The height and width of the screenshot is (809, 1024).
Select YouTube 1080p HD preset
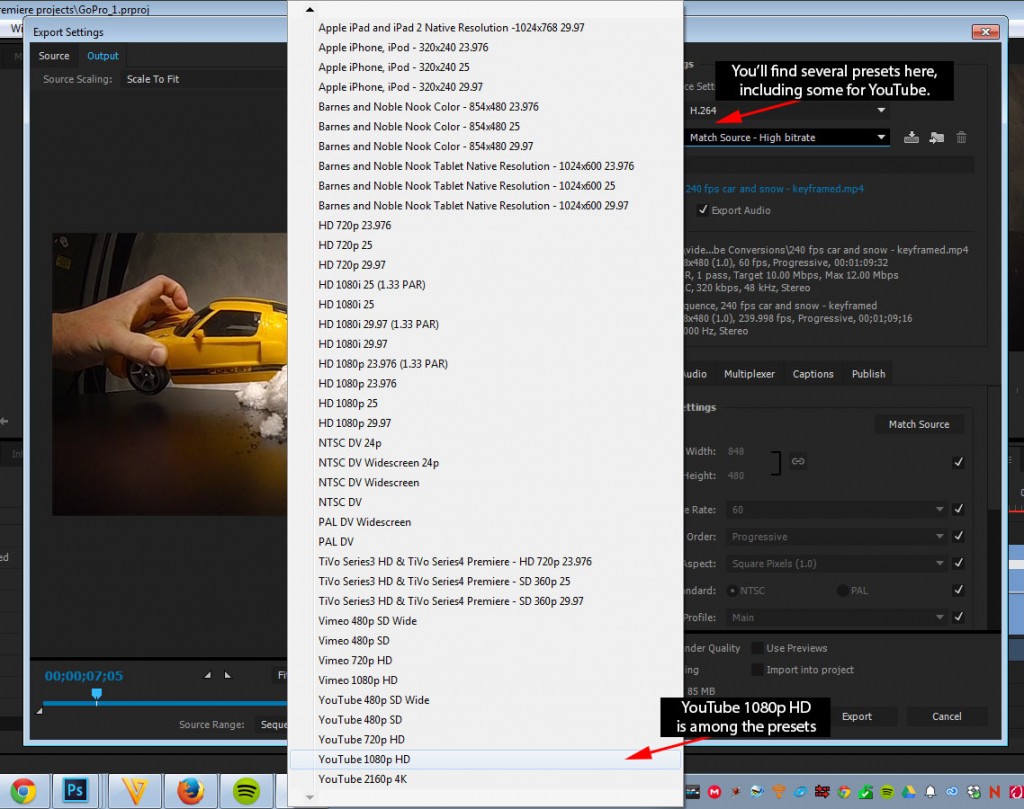coord(364,760)
